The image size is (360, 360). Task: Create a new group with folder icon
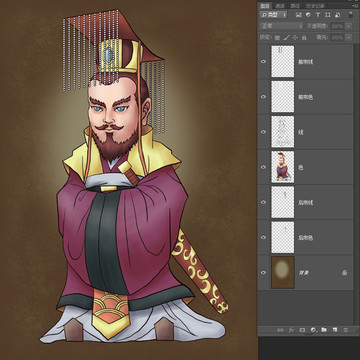(x=324, y=329)
